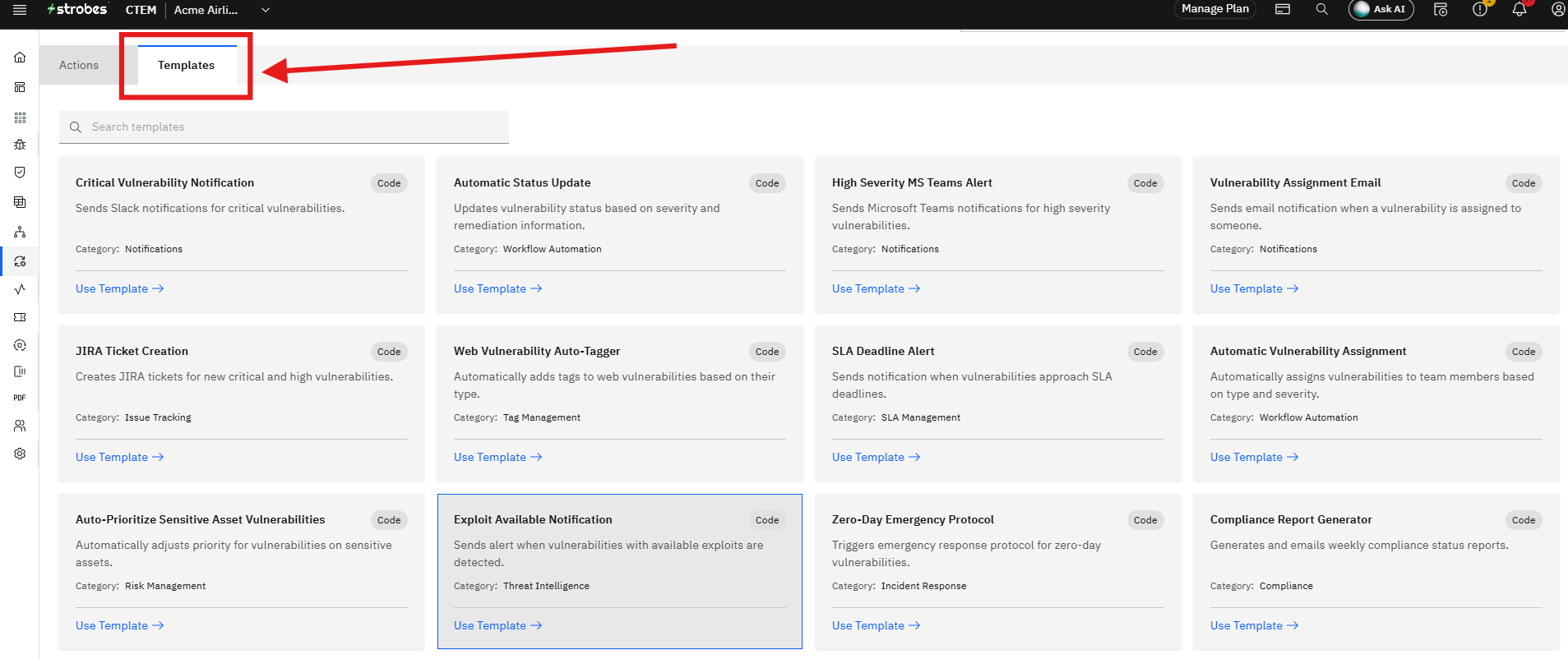Open the hierarchy tree icon in sidebar
1568x659 pixels.
tap(20, 233)
